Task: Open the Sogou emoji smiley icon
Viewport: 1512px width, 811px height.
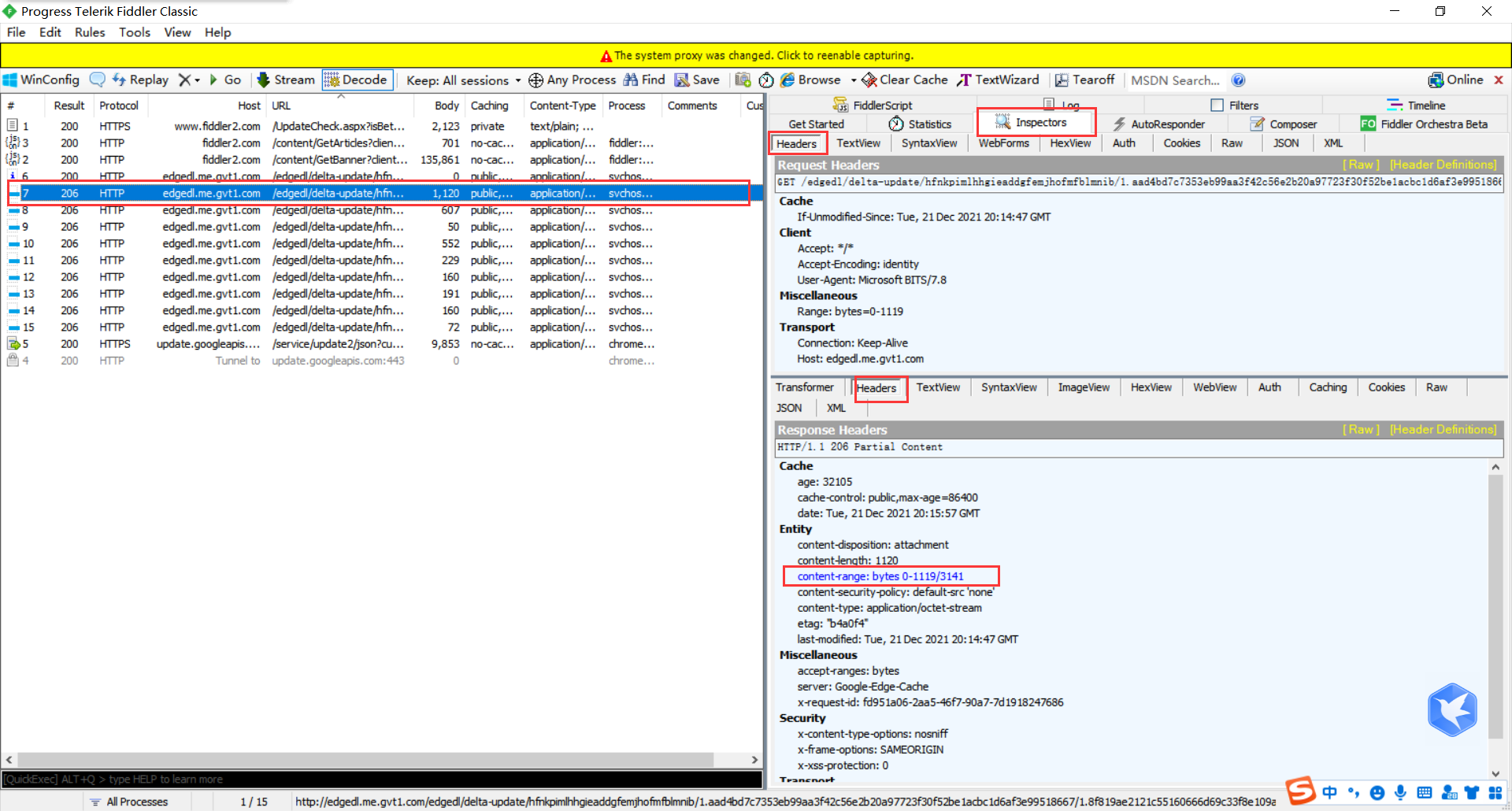Action: [x=1377, y=793]
